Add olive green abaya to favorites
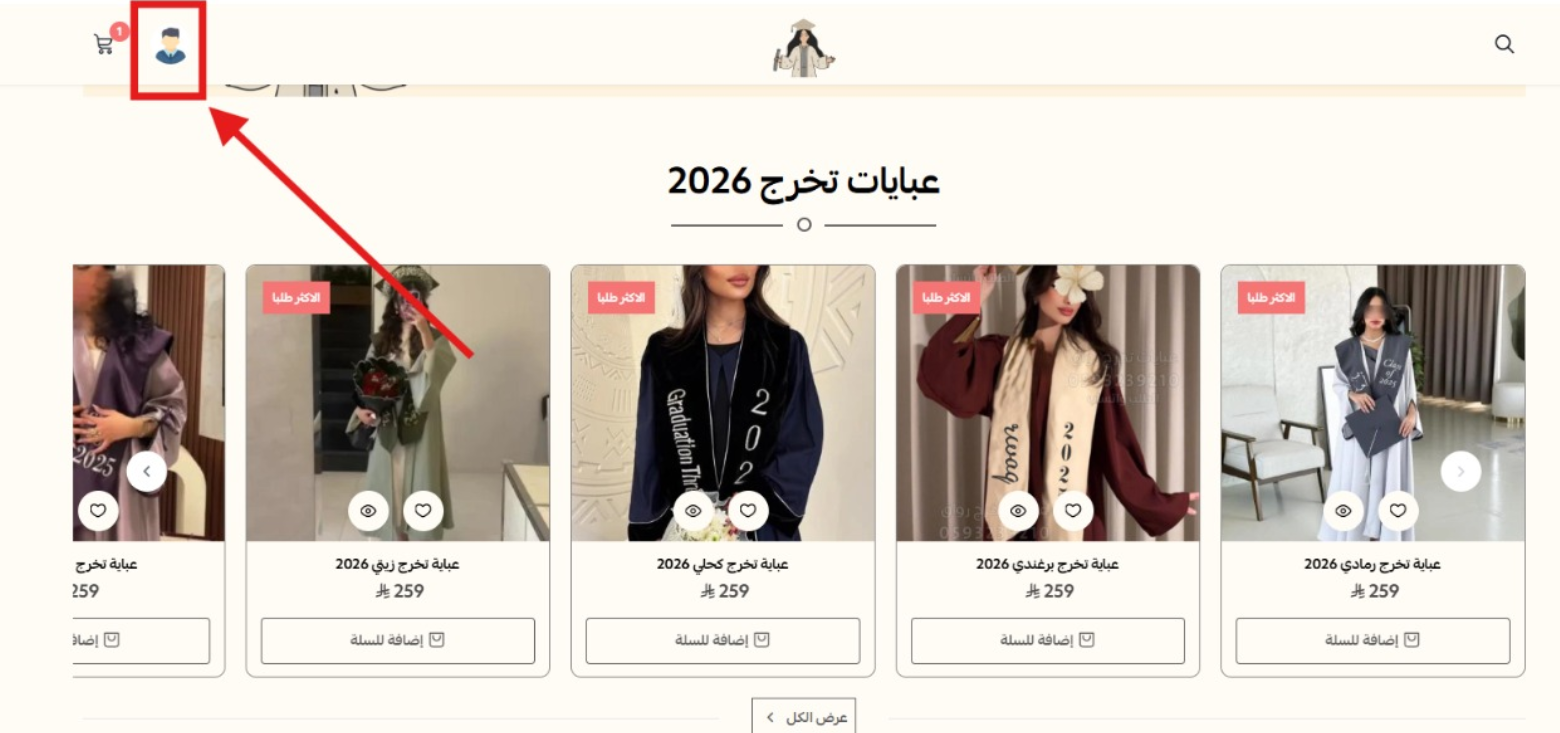The height and width of the screenshot is (733, 1560). coord(423,511)
